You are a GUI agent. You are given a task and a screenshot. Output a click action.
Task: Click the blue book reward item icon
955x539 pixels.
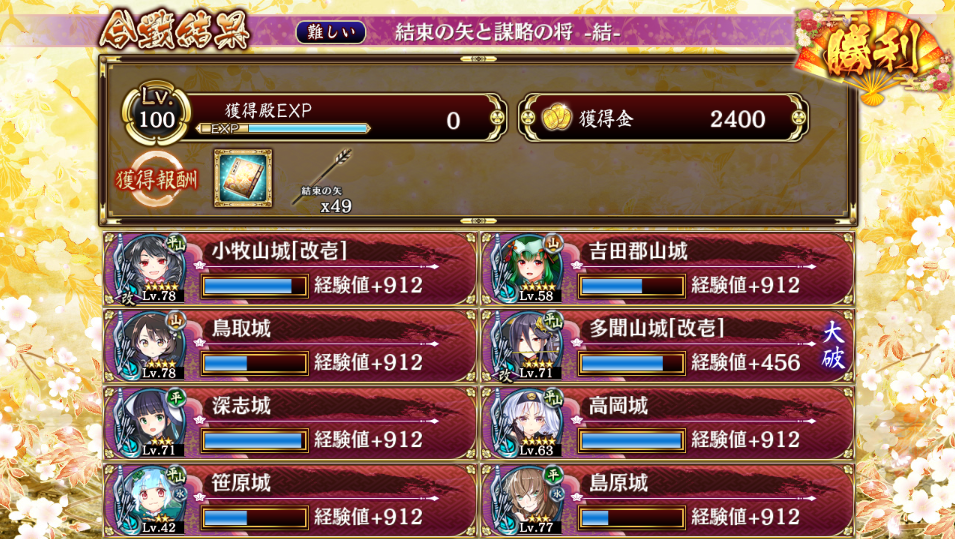243,178
